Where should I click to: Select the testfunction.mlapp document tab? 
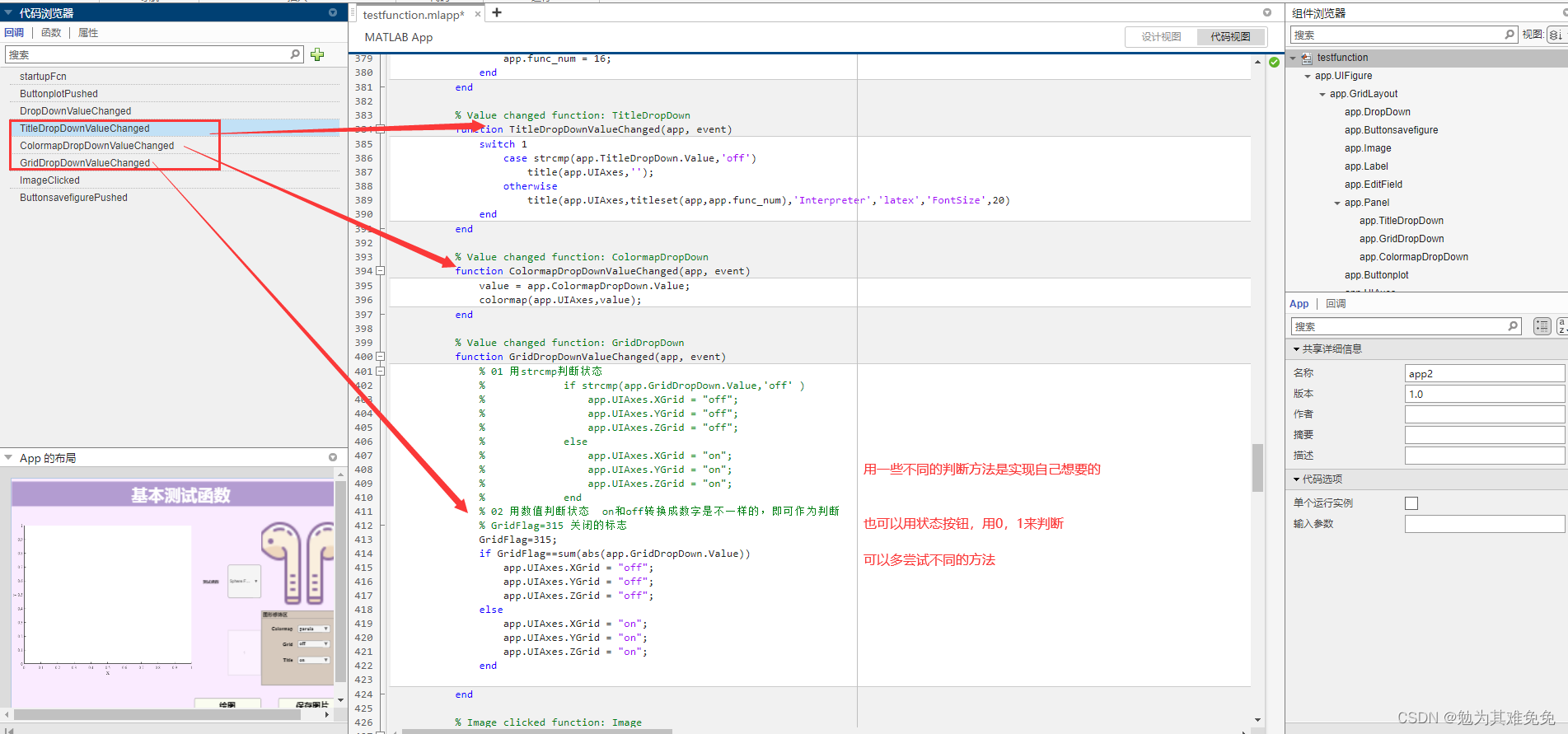414,15
